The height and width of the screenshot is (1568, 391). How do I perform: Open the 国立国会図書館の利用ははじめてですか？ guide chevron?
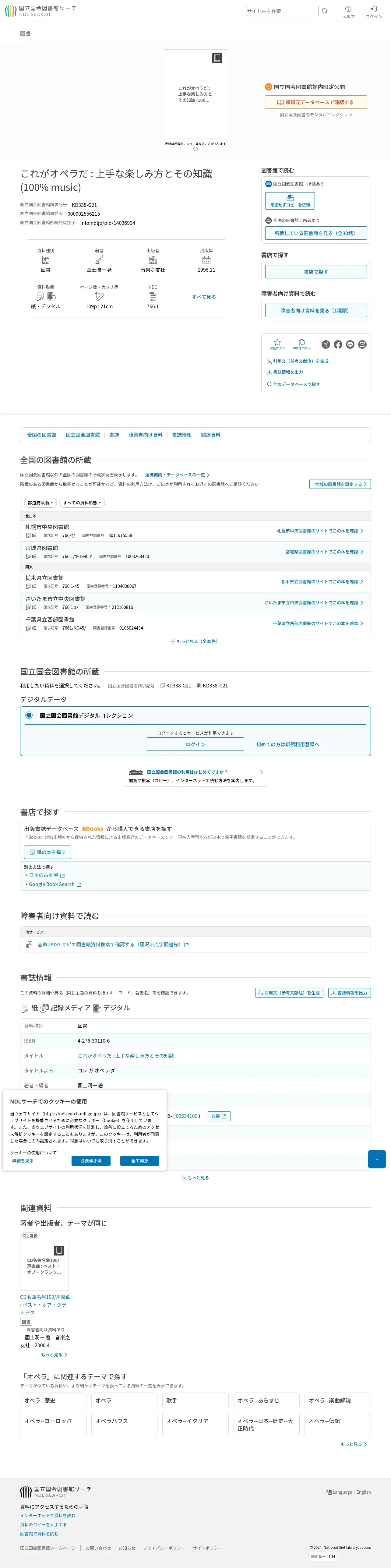coord(261,772)
